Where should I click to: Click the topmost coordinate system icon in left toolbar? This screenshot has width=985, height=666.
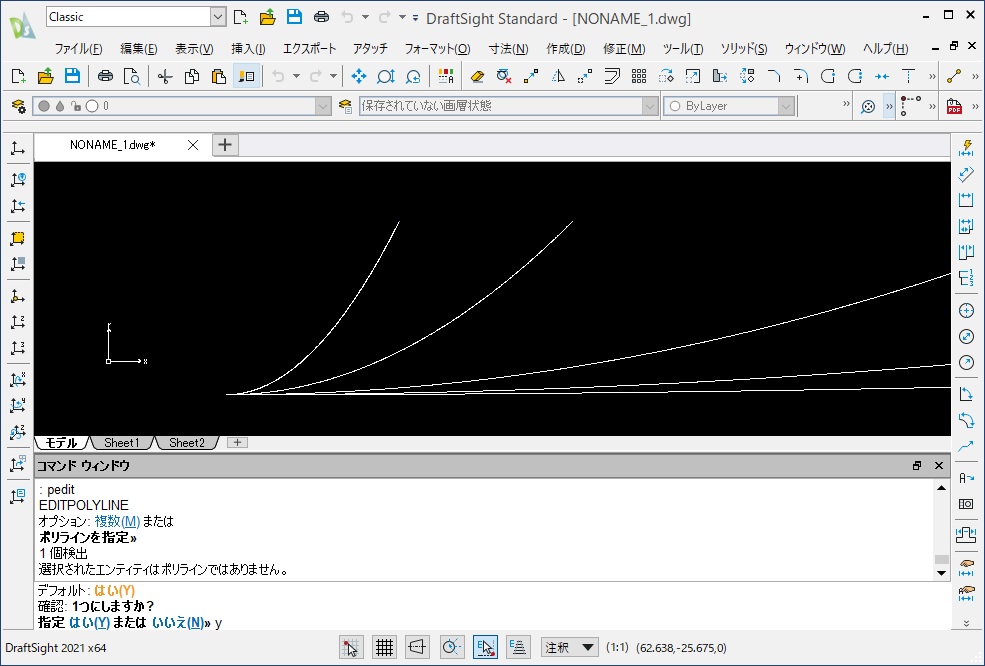click(18, 149)
